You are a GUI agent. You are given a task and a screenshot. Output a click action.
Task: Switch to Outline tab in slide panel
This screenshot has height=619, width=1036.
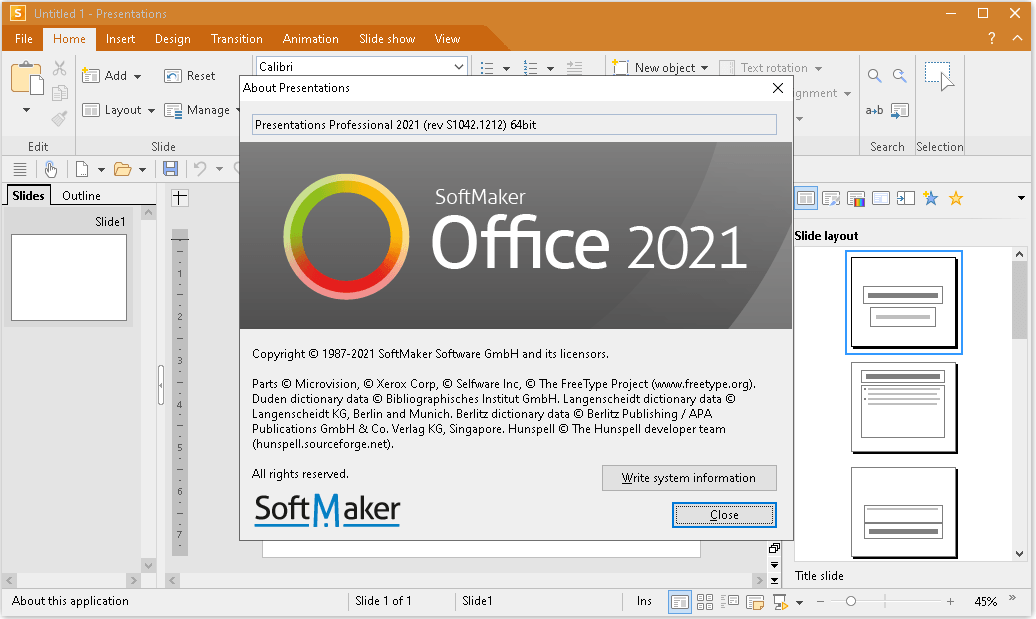81,196
